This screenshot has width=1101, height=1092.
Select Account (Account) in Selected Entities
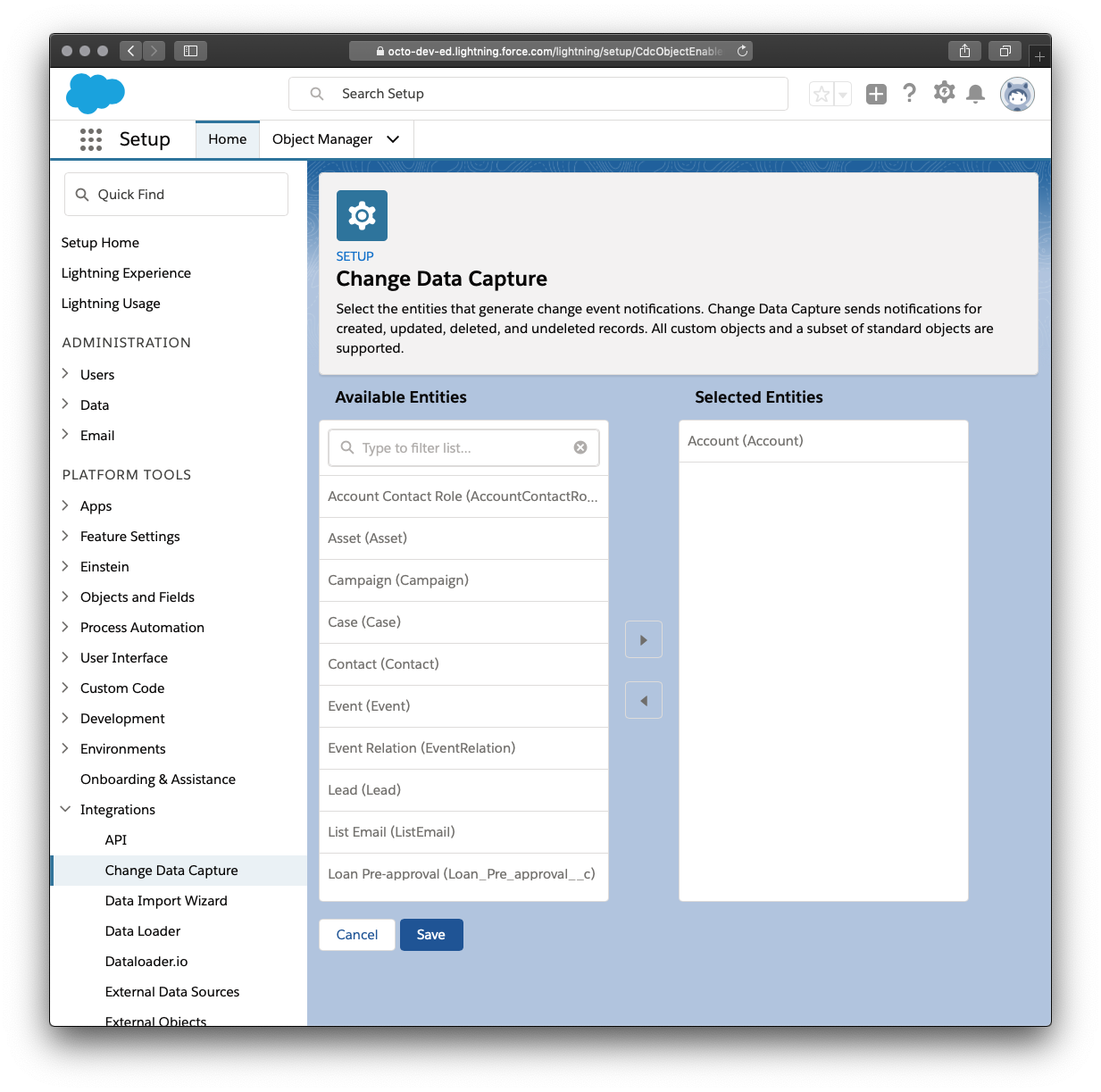point(823,441)
